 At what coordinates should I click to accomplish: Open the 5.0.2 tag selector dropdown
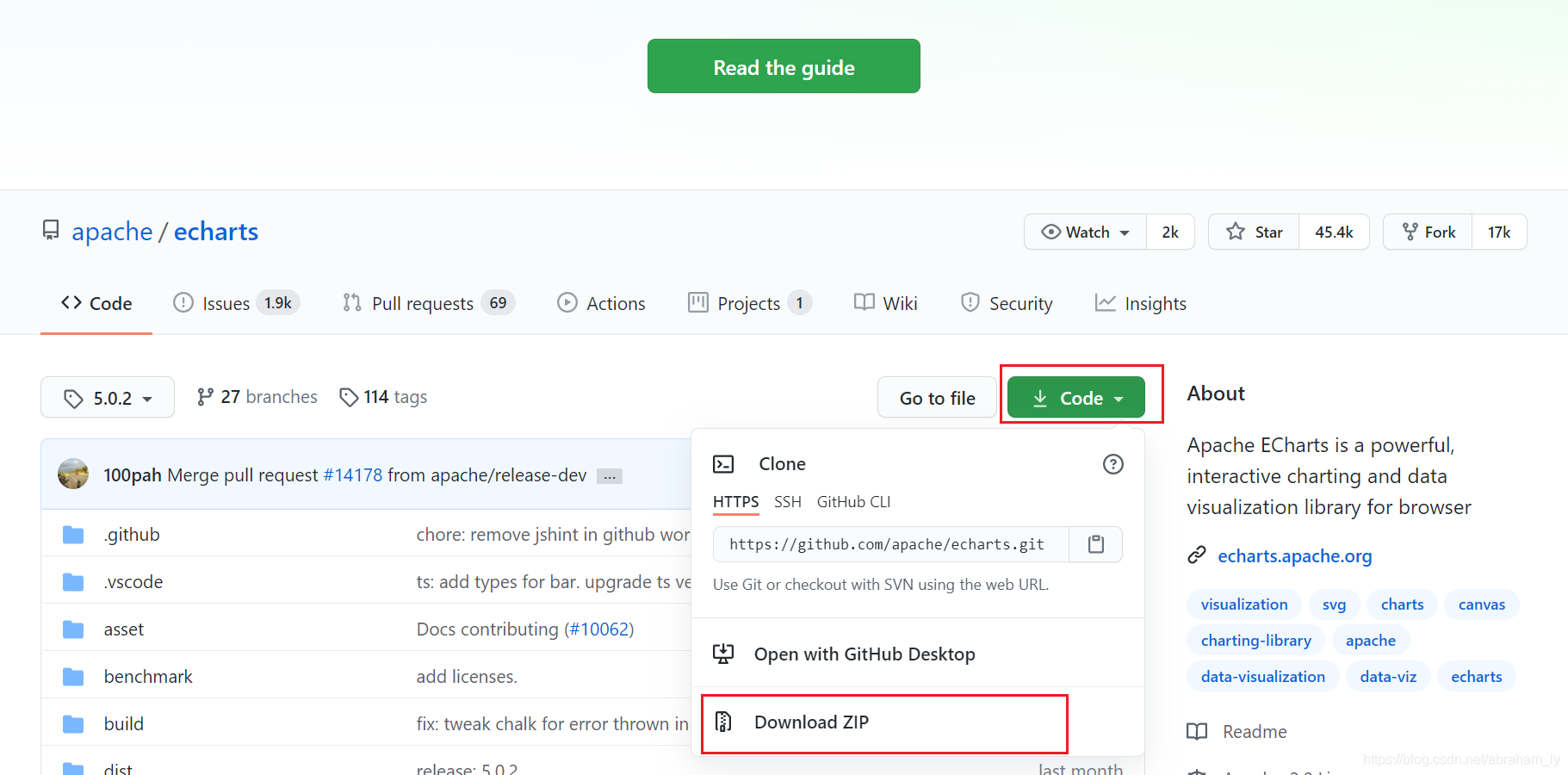click(108, 398)
